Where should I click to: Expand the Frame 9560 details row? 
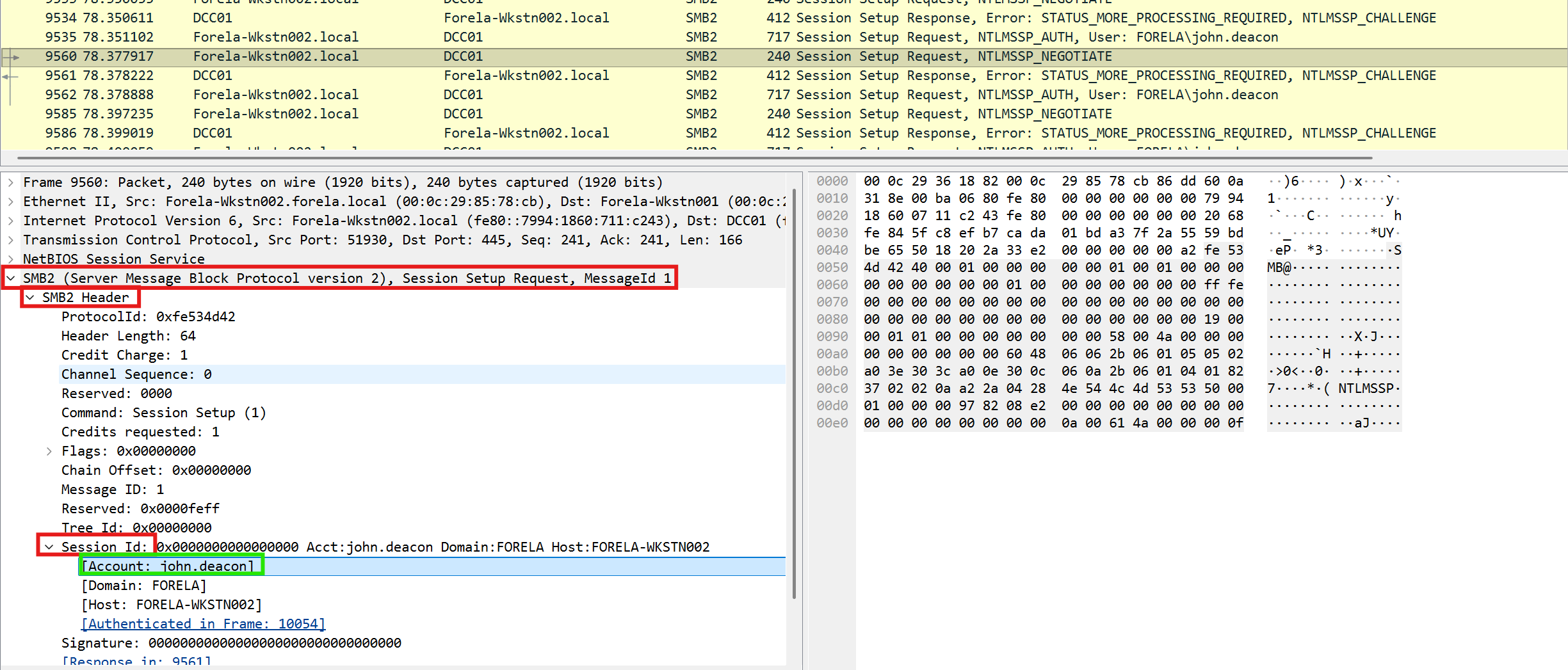[11, 182]
